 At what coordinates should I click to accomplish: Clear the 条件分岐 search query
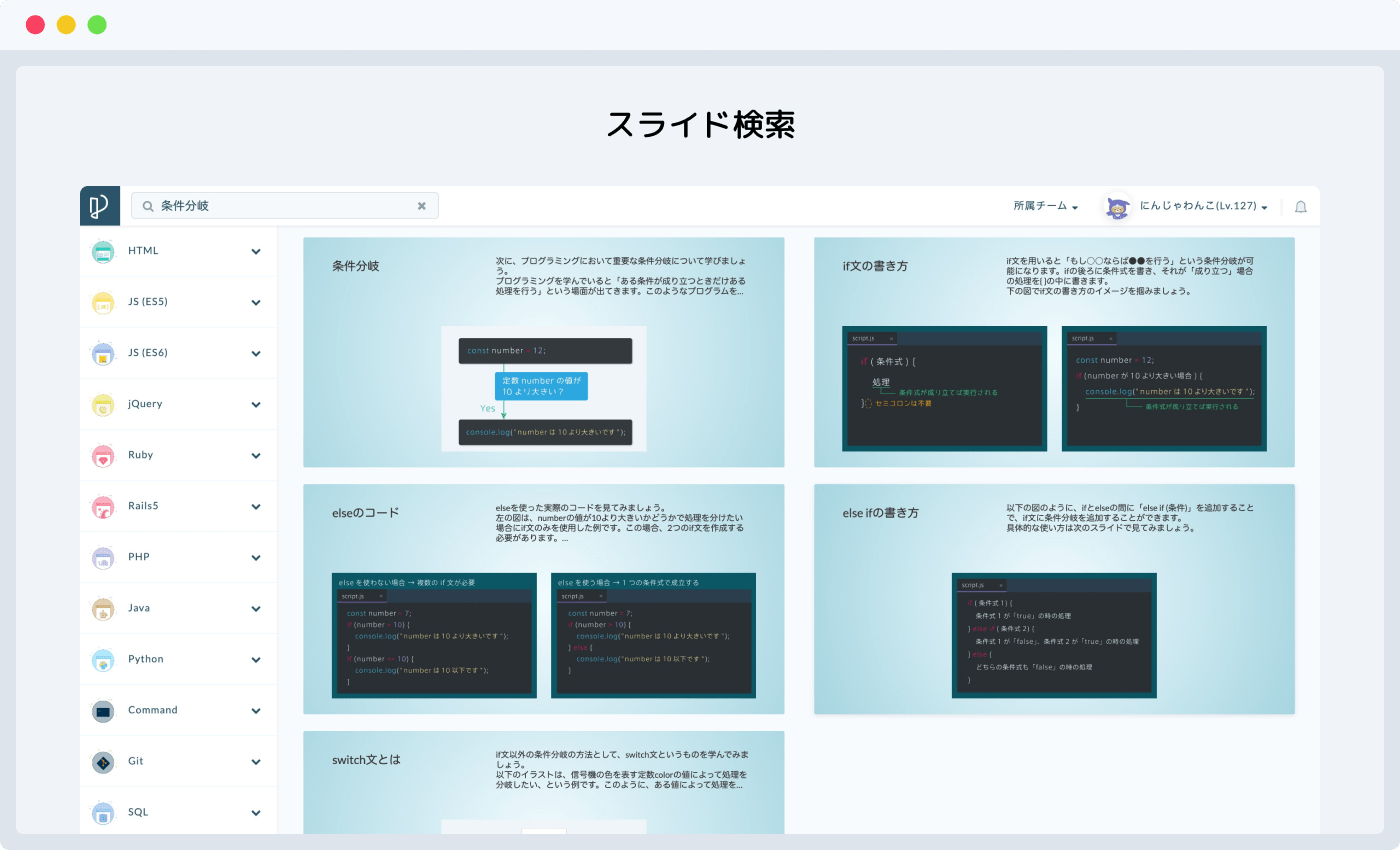pos(421,205)
